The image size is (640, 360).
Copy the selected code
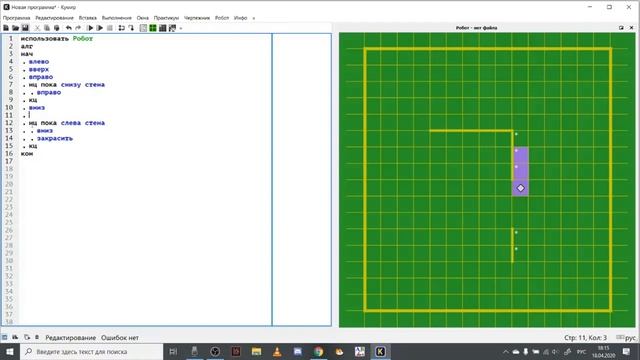point(47,28)
